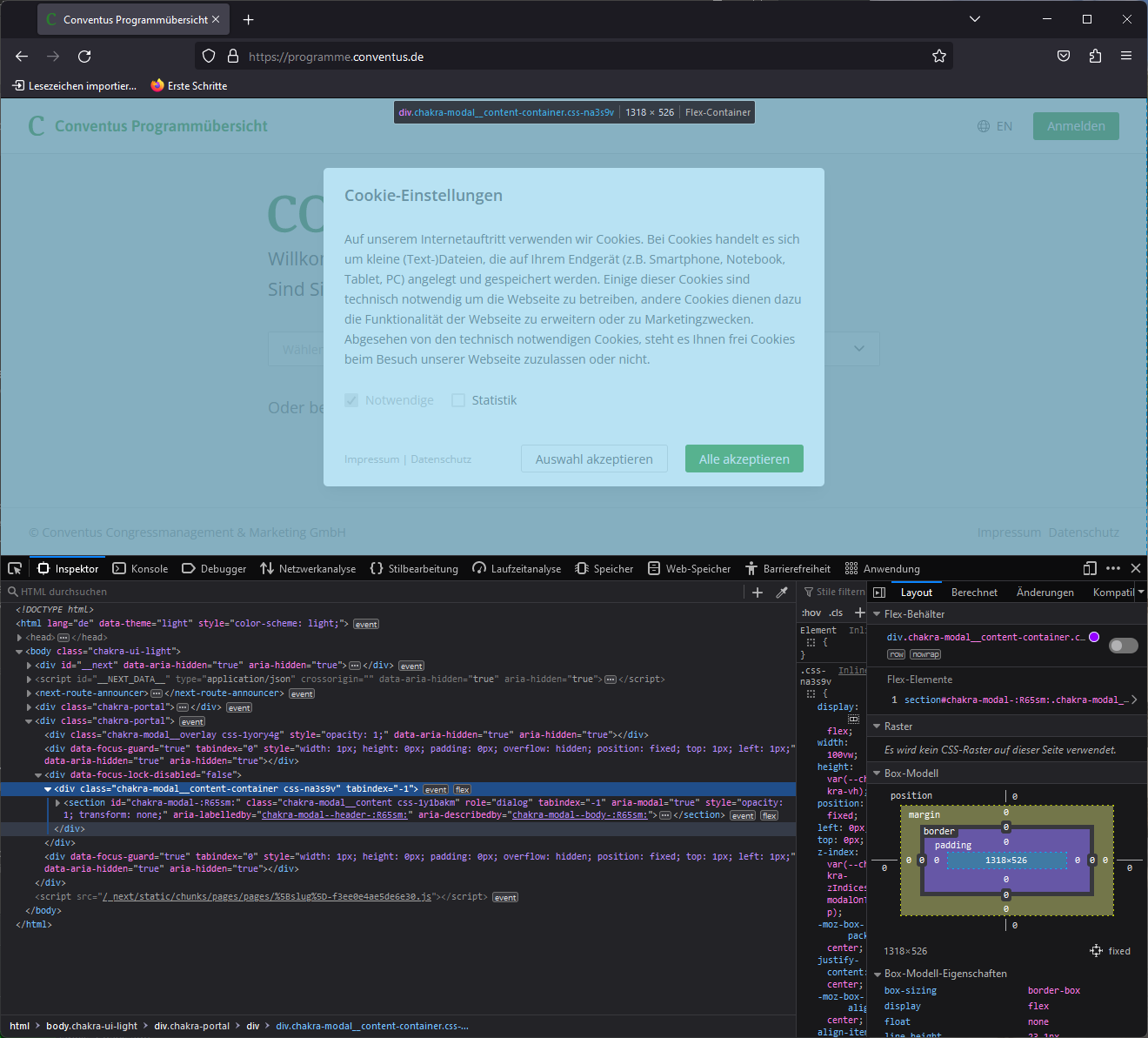Switch to the Konsole tab
Image resolution: width=1148 pixels, height=1038 pixels.
140,568
